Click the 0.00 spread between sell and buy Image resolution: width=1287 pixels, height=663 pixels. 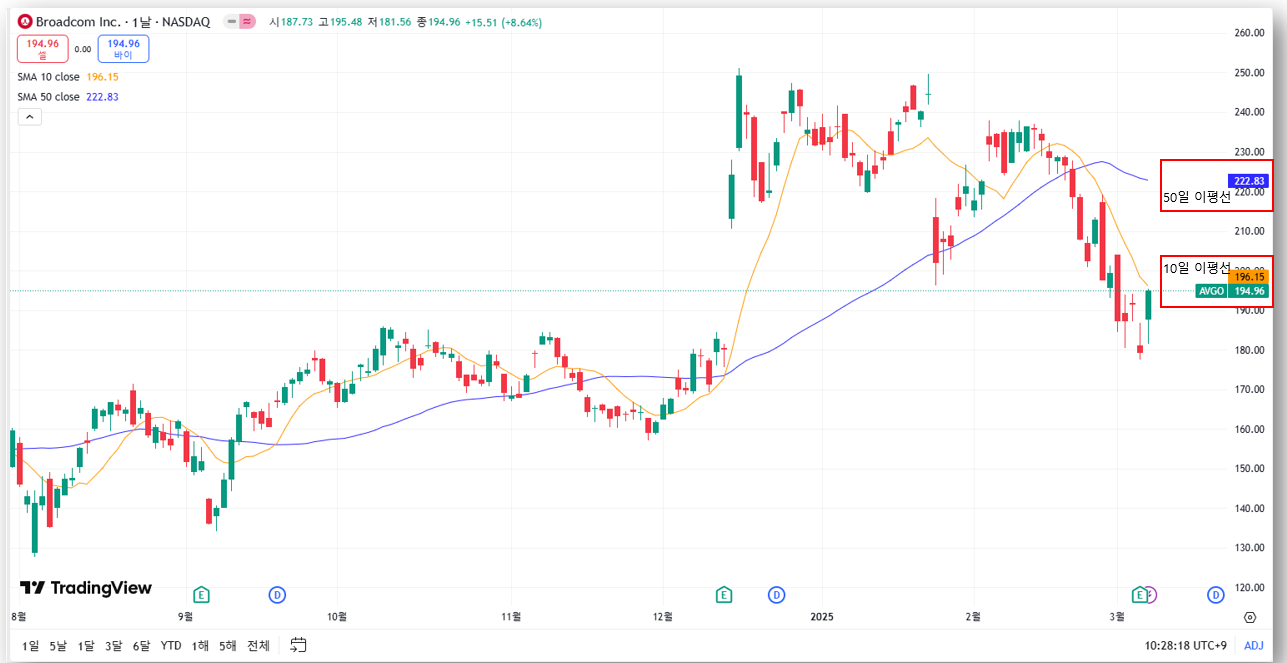(83, 49)
